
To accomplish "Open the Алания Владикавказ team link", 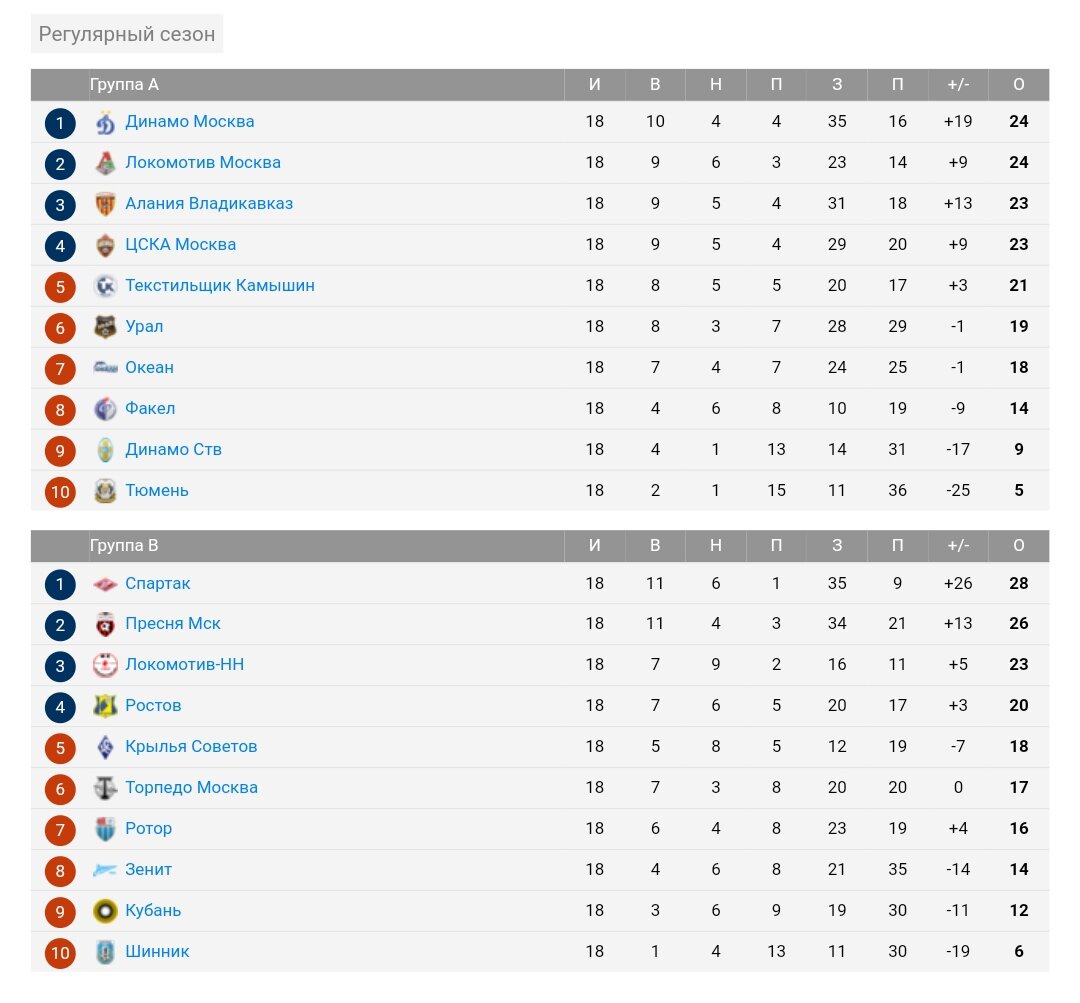I will click(x=209, y=203).
